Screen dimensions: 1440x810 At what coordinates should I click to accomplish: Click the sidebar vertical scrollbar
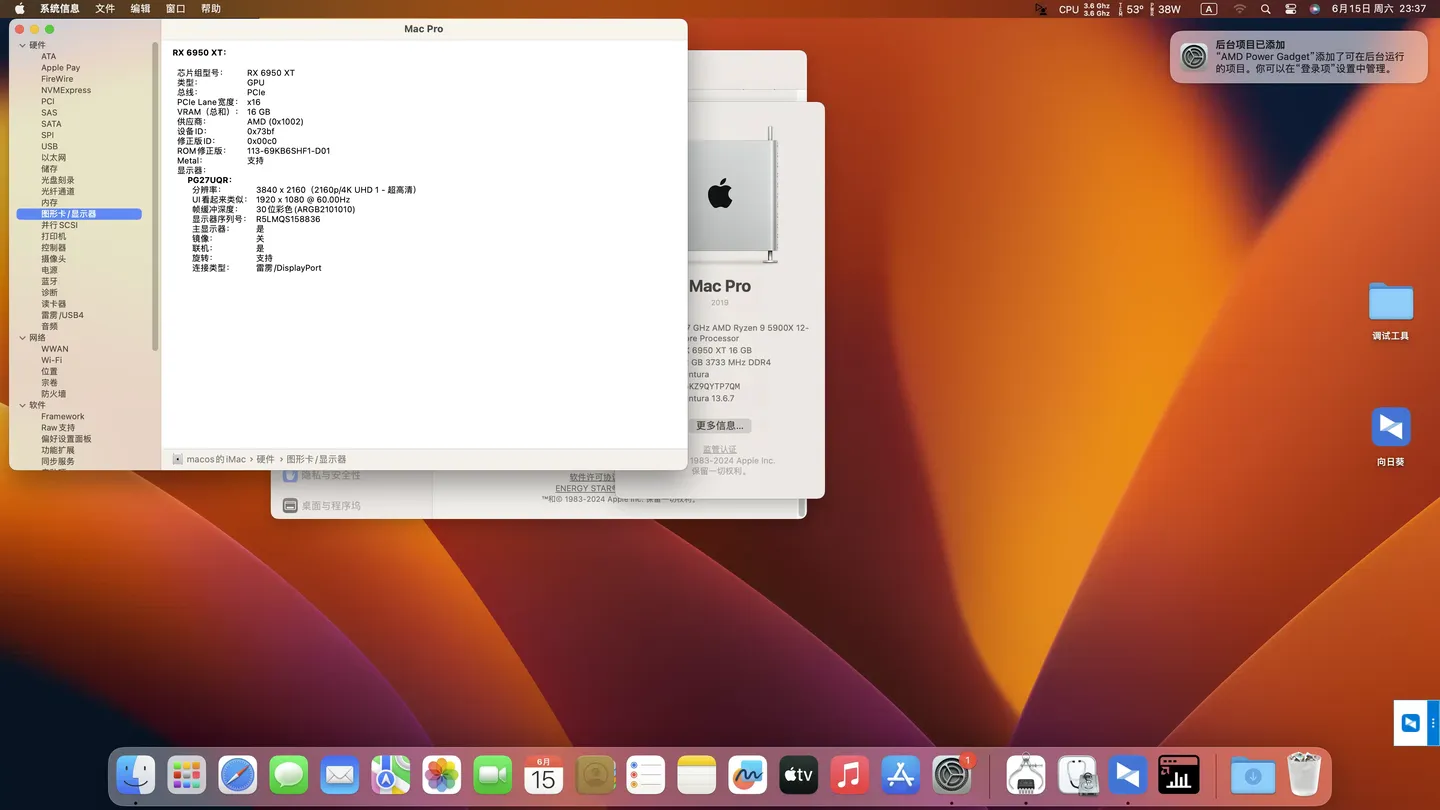tap(155, 195)
